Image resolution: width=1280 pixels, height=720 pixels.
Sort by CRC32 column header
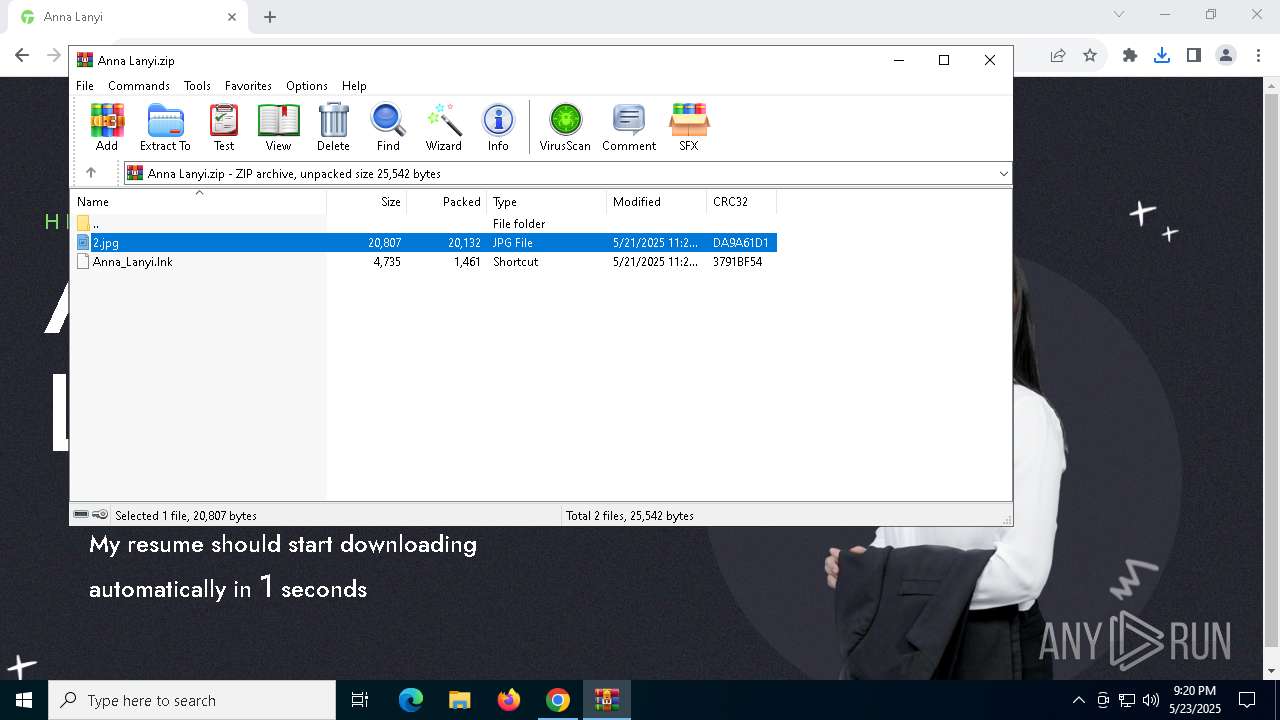[741, 202]
